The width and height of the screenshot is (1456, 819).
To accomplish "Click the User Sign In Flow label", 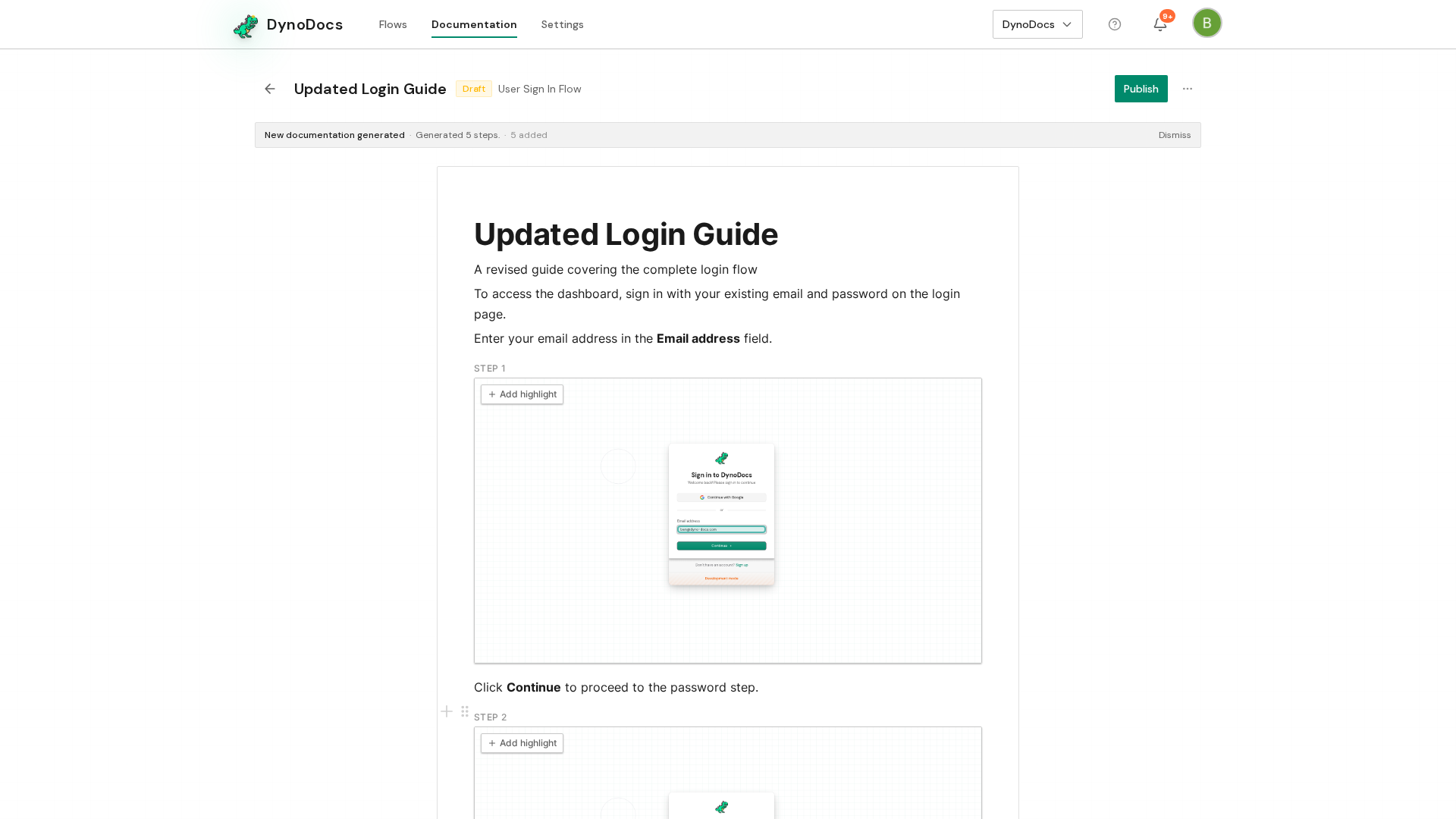I will (540, 89).
